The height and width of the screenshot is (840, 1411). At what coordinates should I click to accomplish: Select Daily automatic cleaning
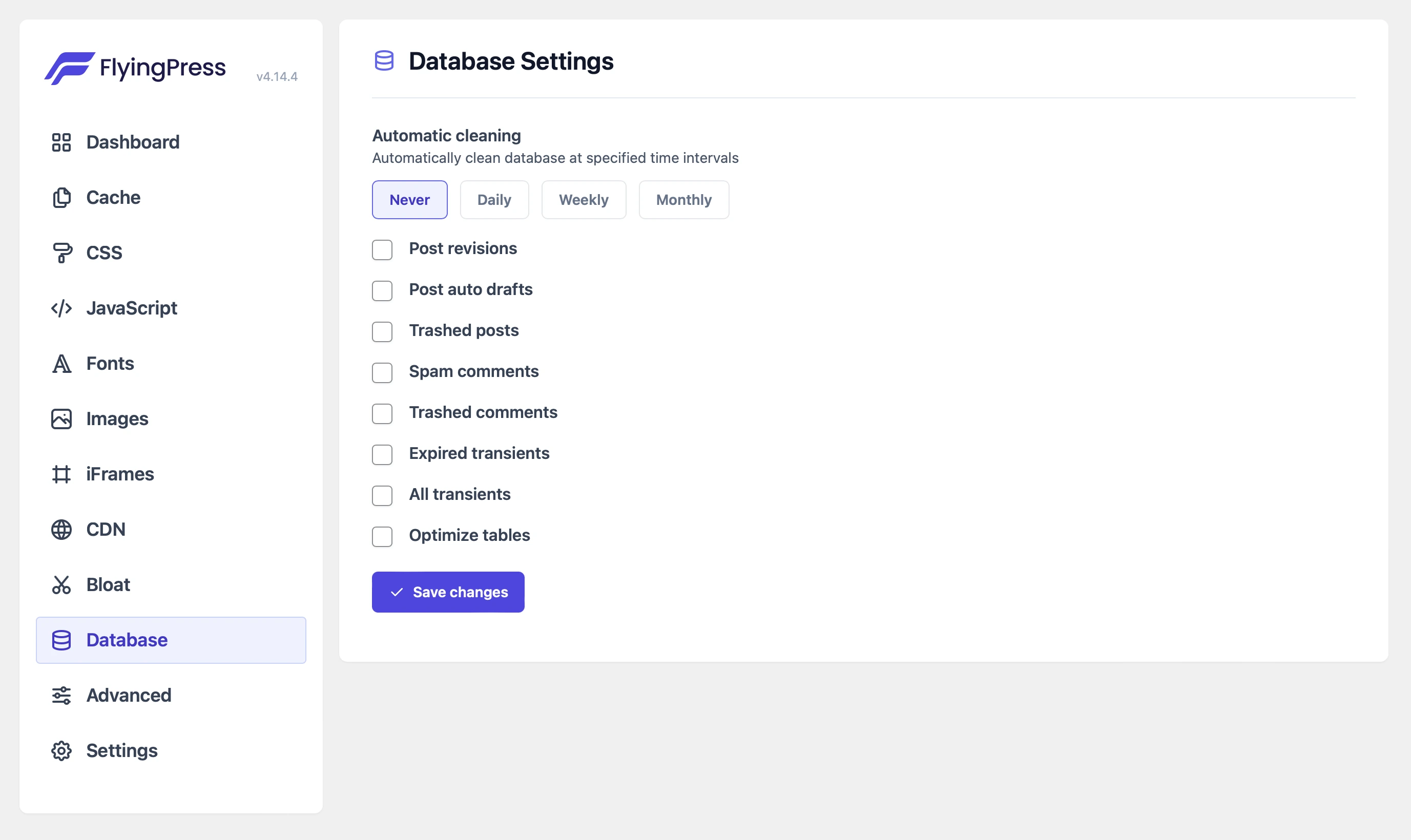(494, 199)
